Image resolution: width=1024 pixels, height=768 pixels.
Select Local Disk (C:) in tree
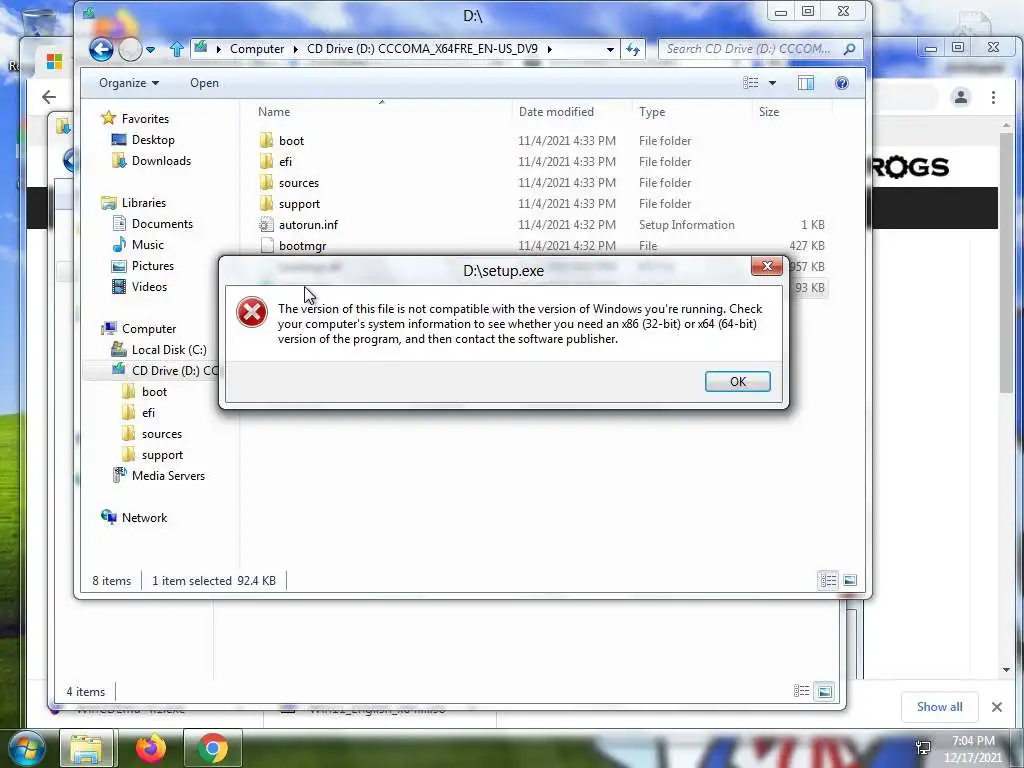[168, 349]
